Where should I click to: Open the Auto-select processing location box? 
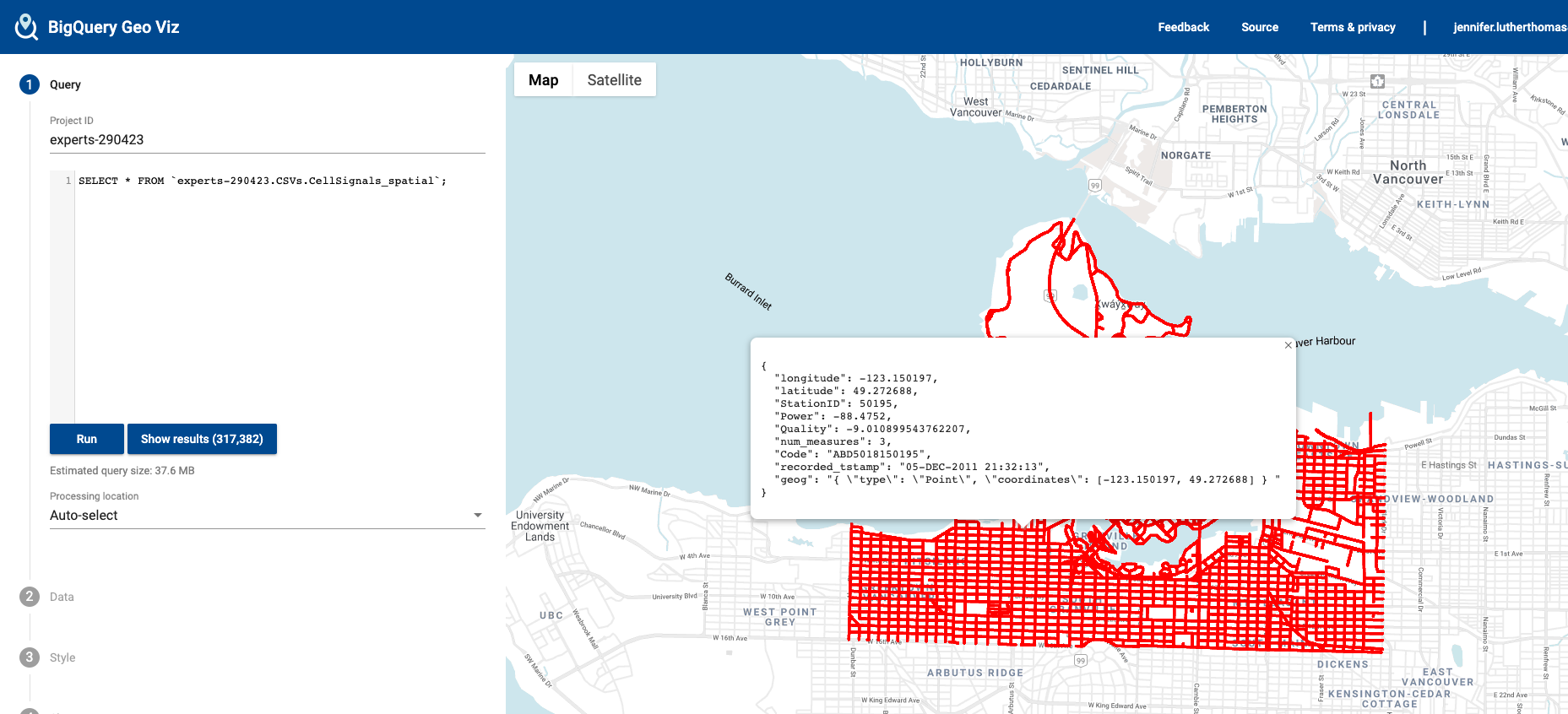[268, 515]
